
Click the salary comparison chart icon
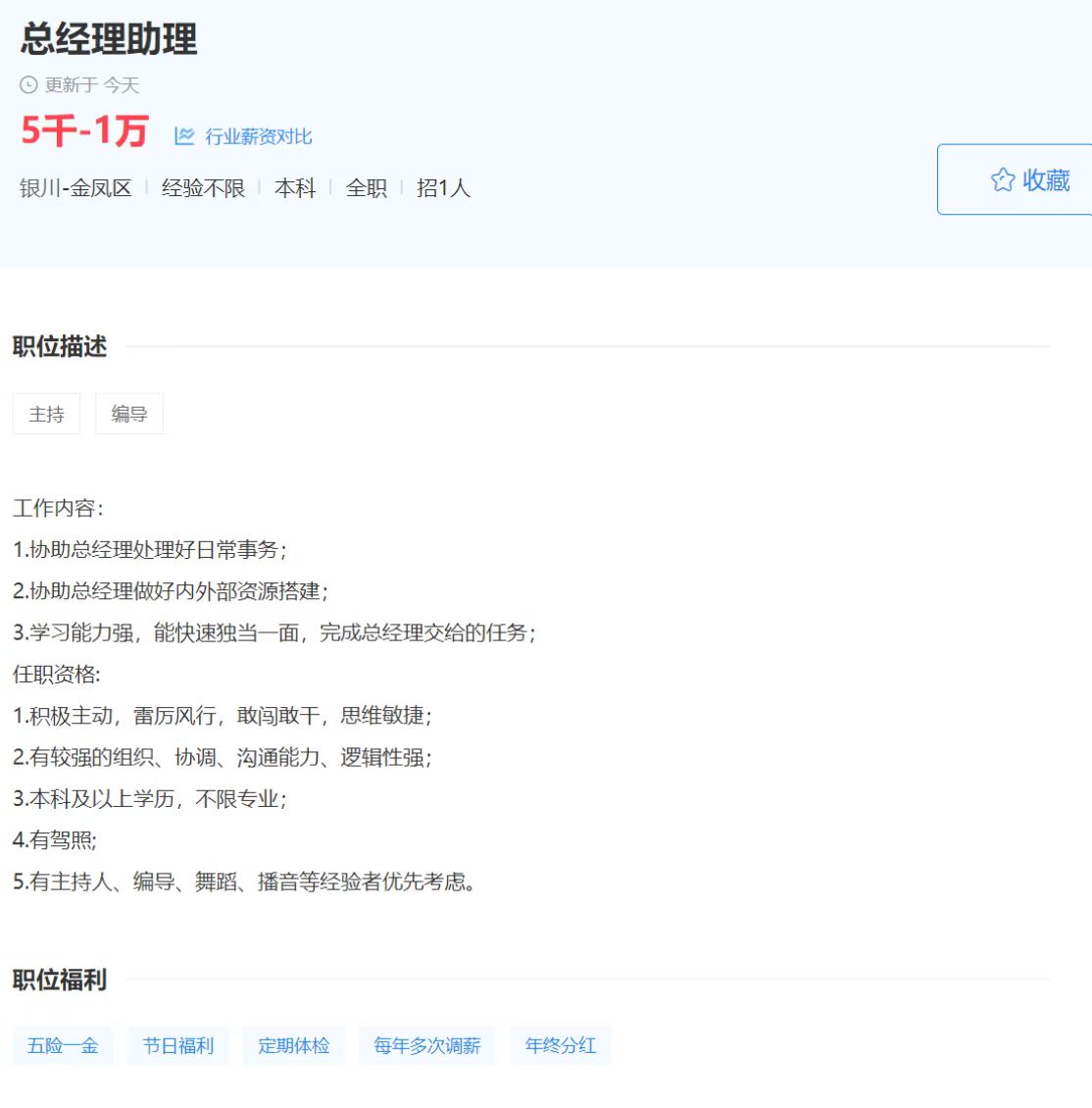[184, 136]
